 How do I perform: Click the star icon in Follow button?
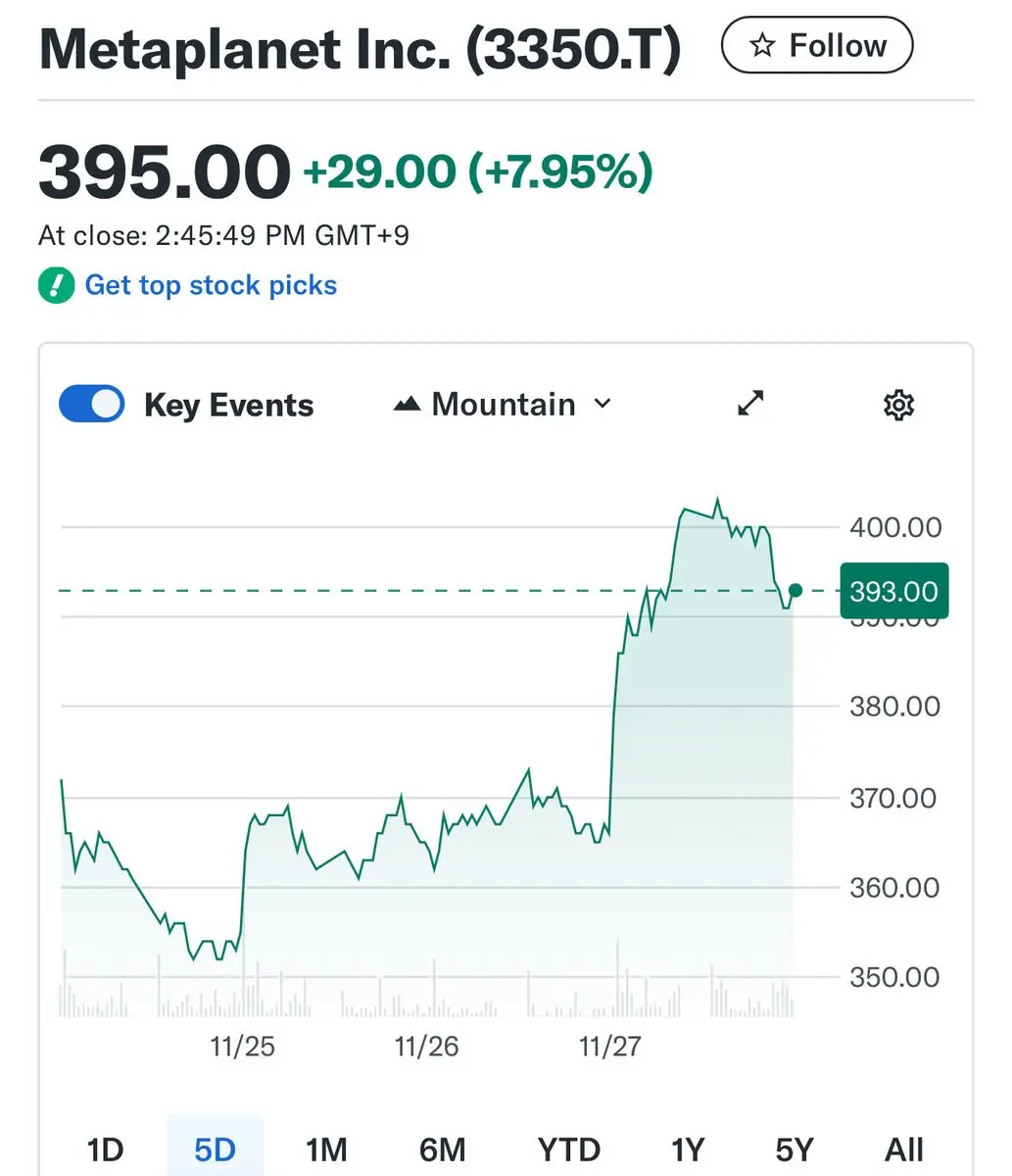click(x=762, y=45)
